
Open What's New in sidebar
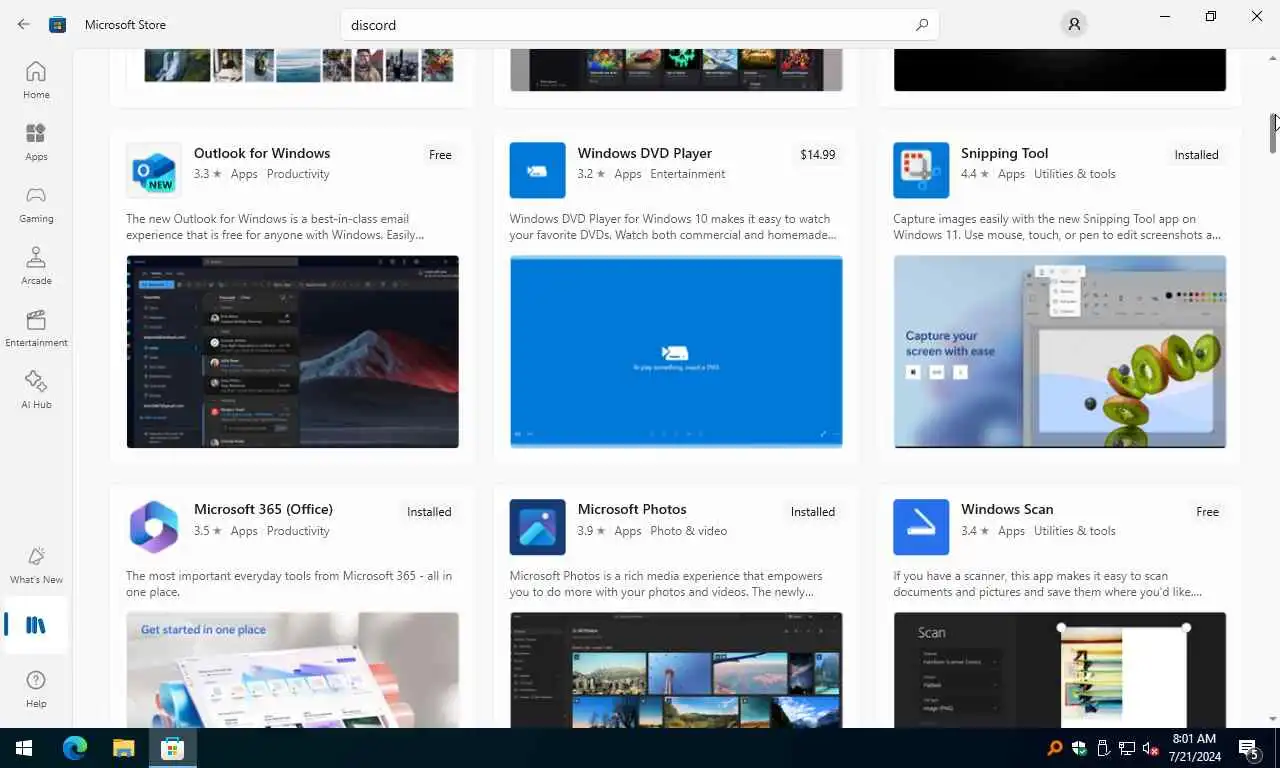click(36, 565)
